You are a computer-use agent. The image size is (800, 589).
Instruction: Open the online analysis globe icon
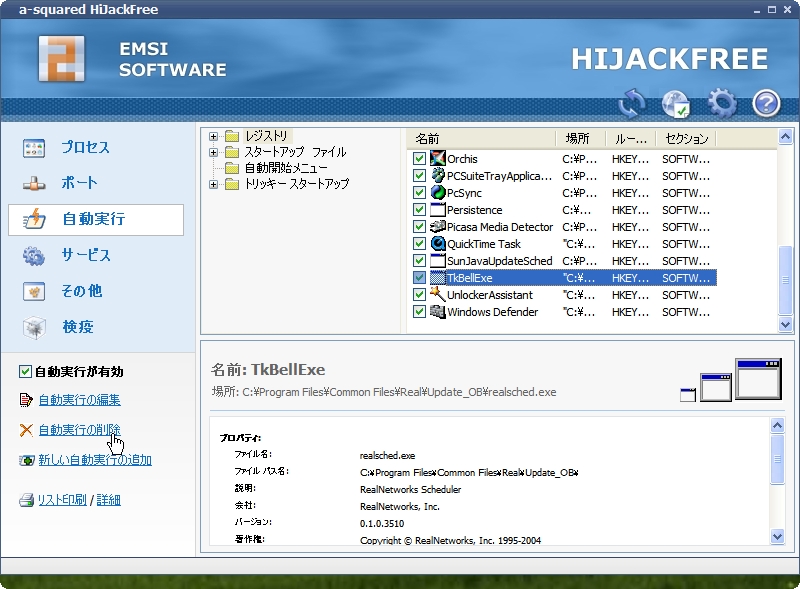[x=676, y=104]
